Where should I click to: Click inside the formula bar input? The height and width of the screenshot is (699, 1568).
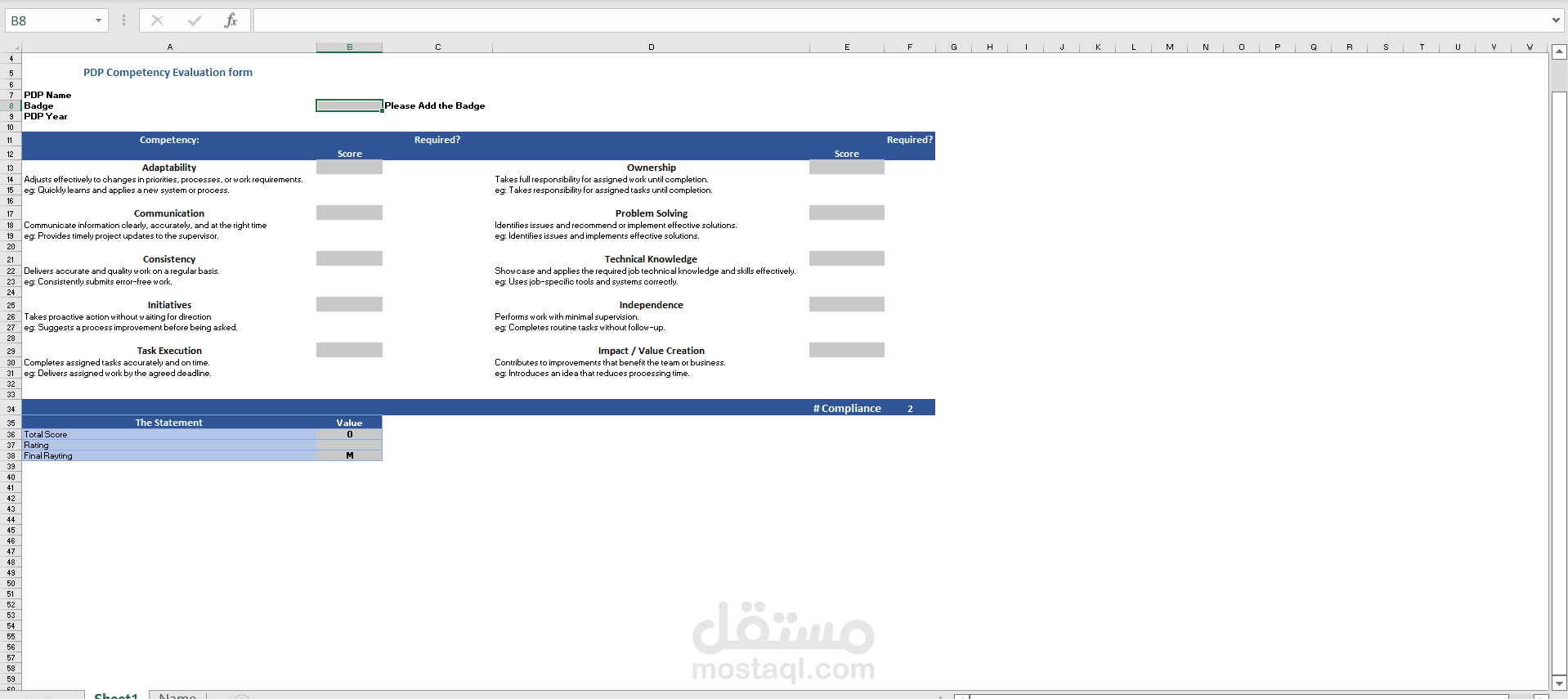click(x=899, y=20)
